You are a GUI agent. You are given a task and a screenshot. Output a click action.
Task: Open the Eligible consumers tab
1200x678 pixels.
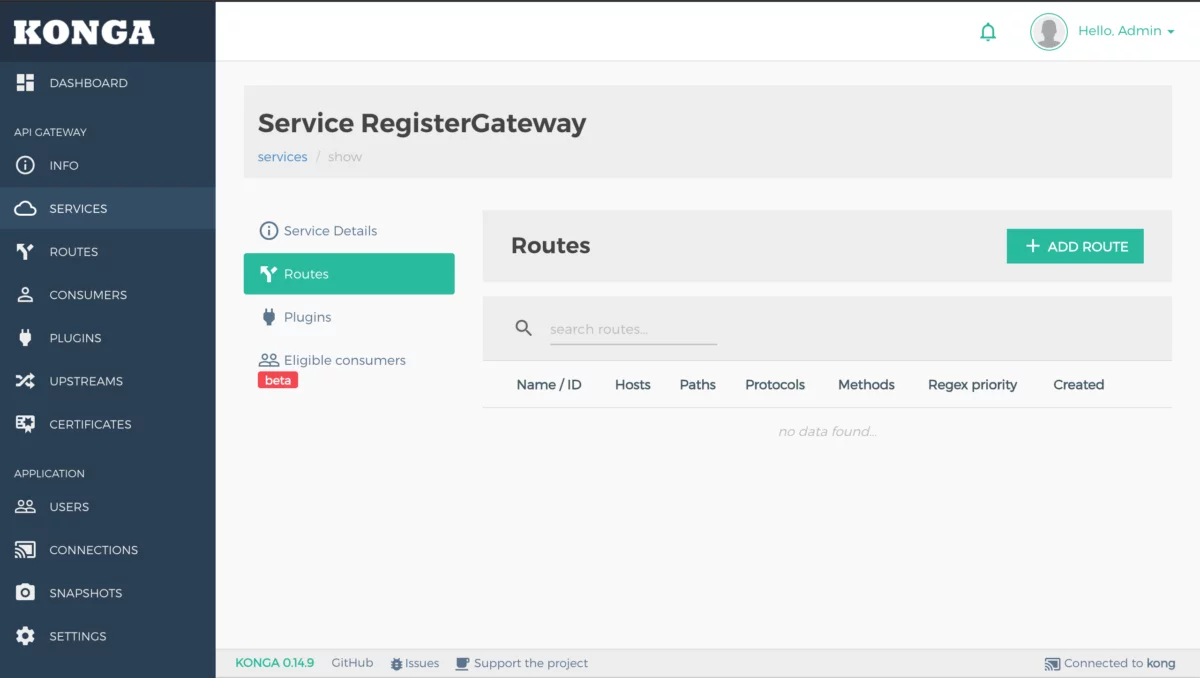[344, 360]
